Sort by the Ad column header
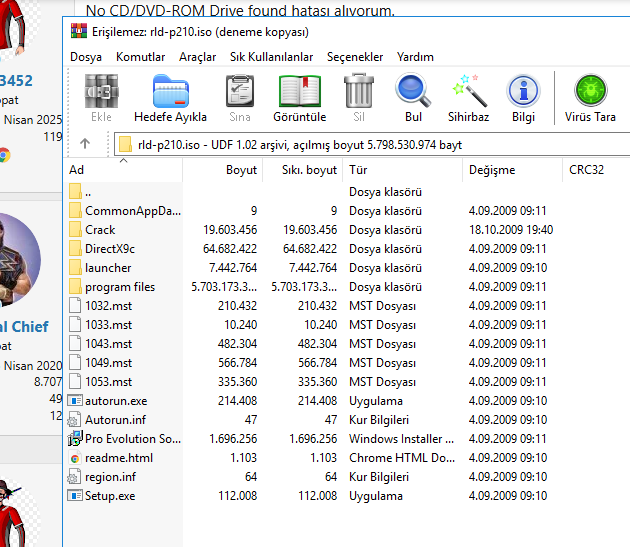The image size is (630, 547). pyautogui.click(x=123, y=170)
